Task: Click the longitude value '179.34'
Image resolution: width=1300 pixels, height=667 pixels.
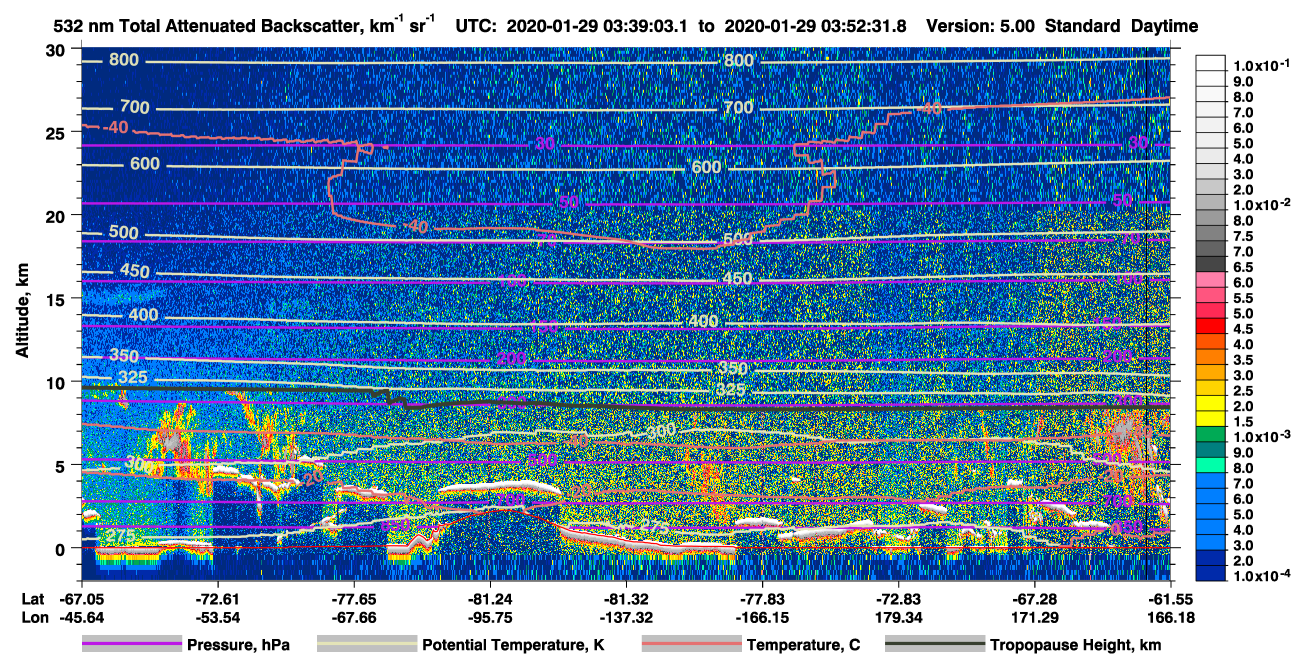Action: [898, 617]
